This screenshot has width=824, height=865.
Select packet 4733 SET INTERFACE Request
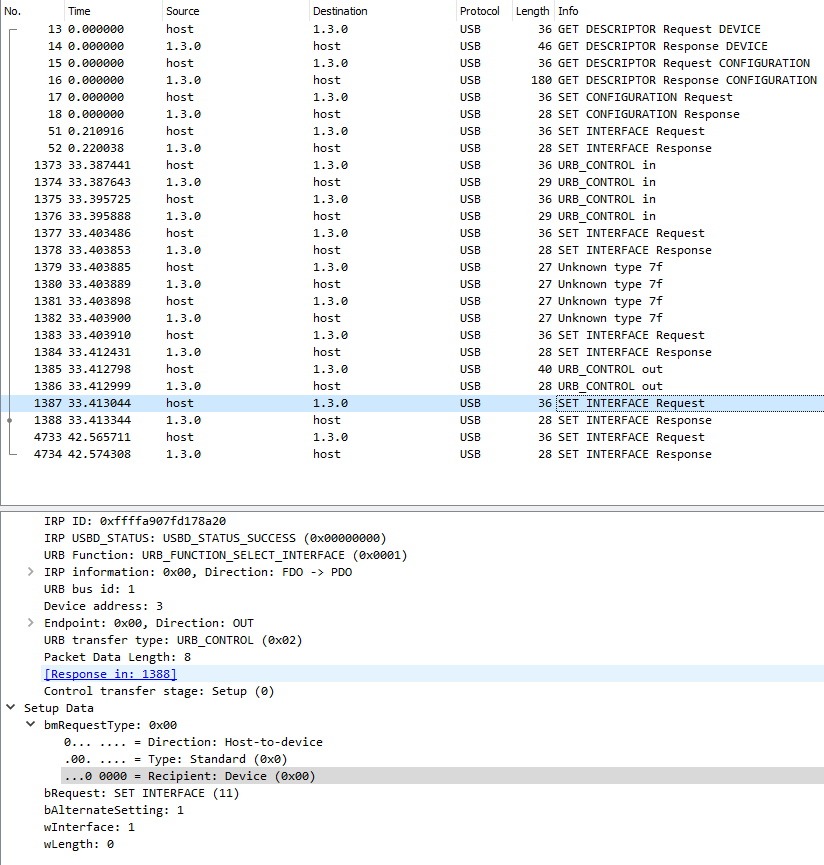click(x=412, y=437)
